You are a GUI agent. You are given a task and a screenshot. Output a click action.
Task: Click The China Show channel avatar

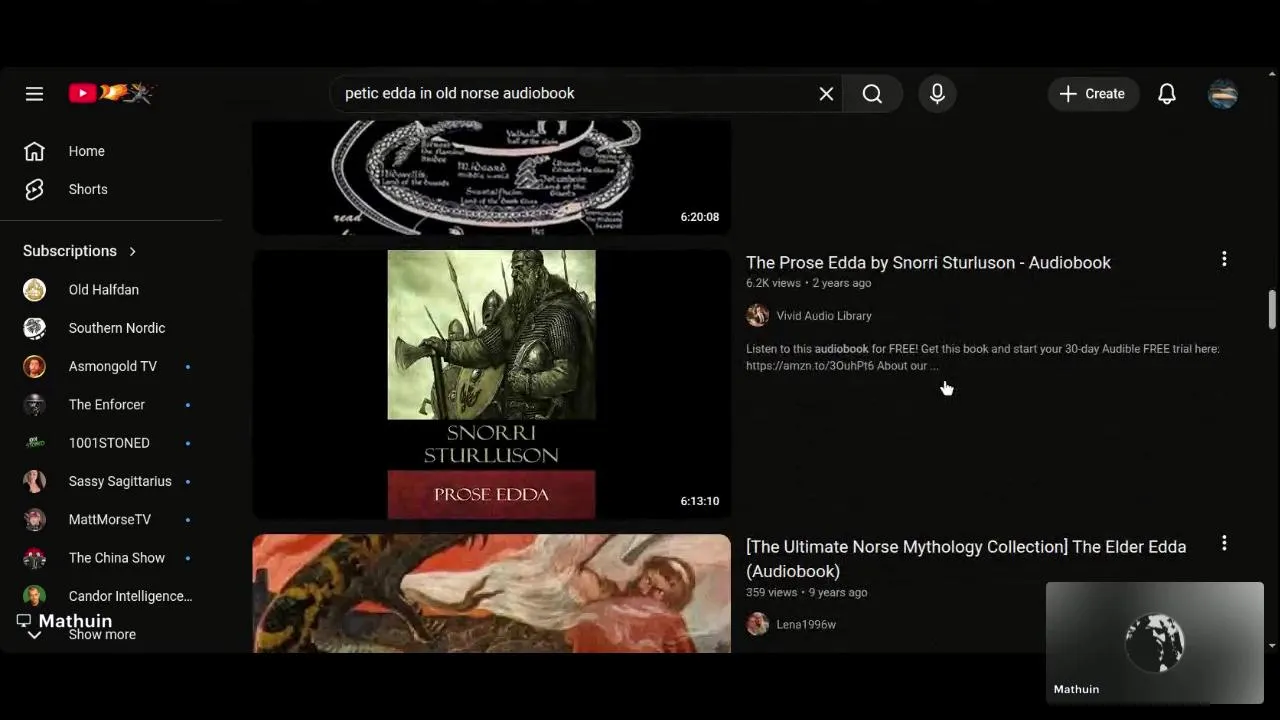click(34, 558)
